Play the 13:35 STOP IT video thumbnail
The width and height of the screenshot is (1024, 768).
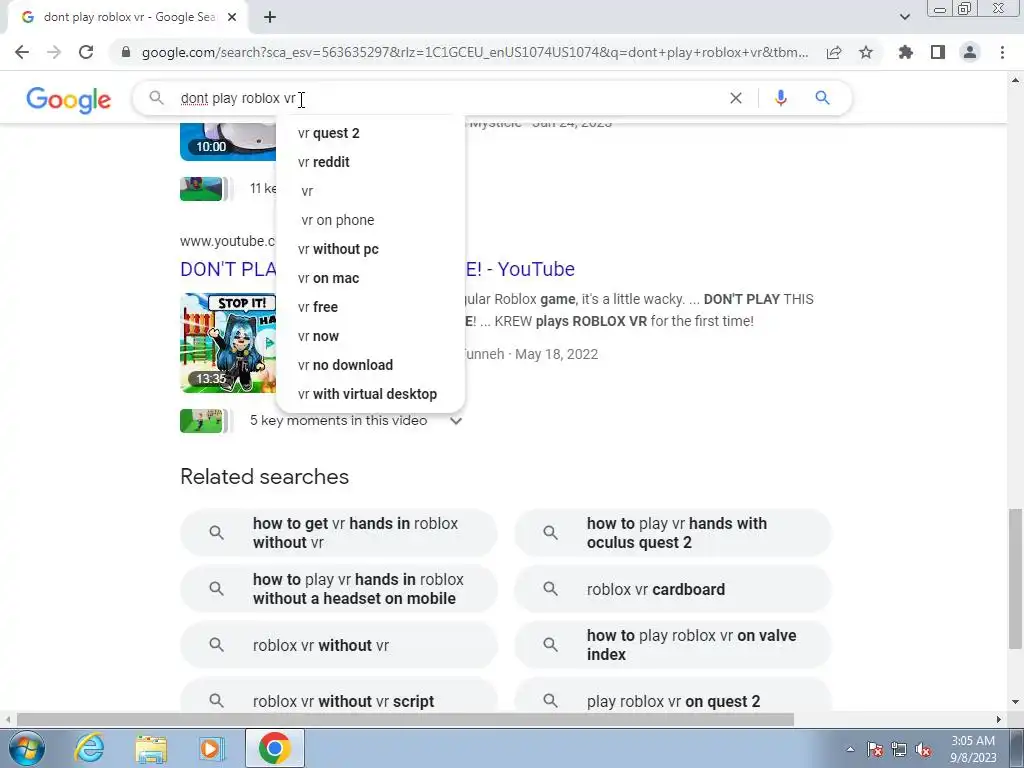(228, 343)
